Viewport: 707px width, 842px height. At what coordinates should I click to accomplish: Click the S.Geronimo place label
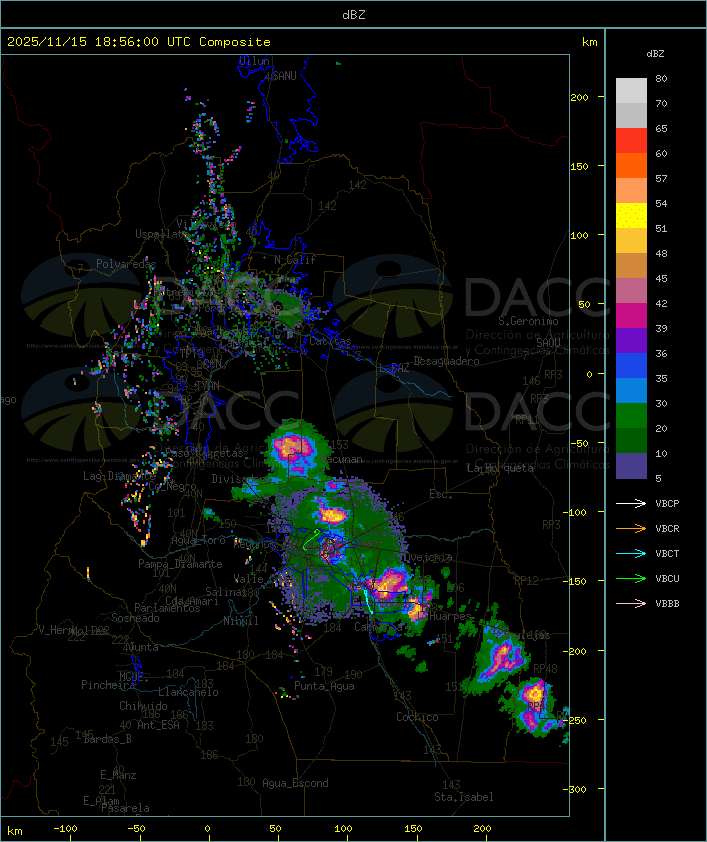tap(528, 321)
